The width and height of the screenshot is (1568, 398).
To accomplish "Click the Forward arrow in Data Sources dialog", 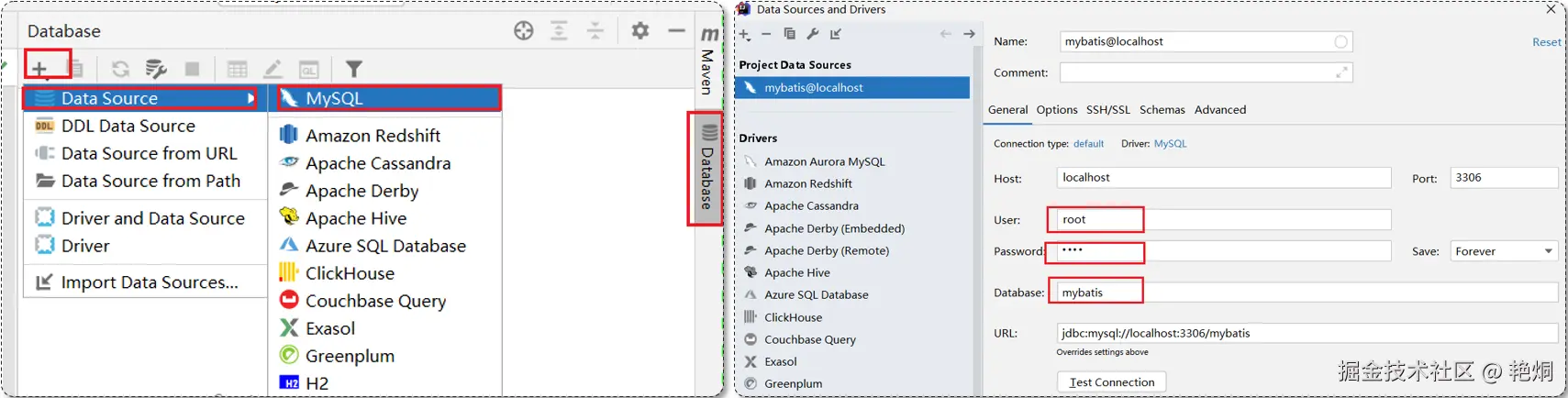I will (x=969, y=34).
